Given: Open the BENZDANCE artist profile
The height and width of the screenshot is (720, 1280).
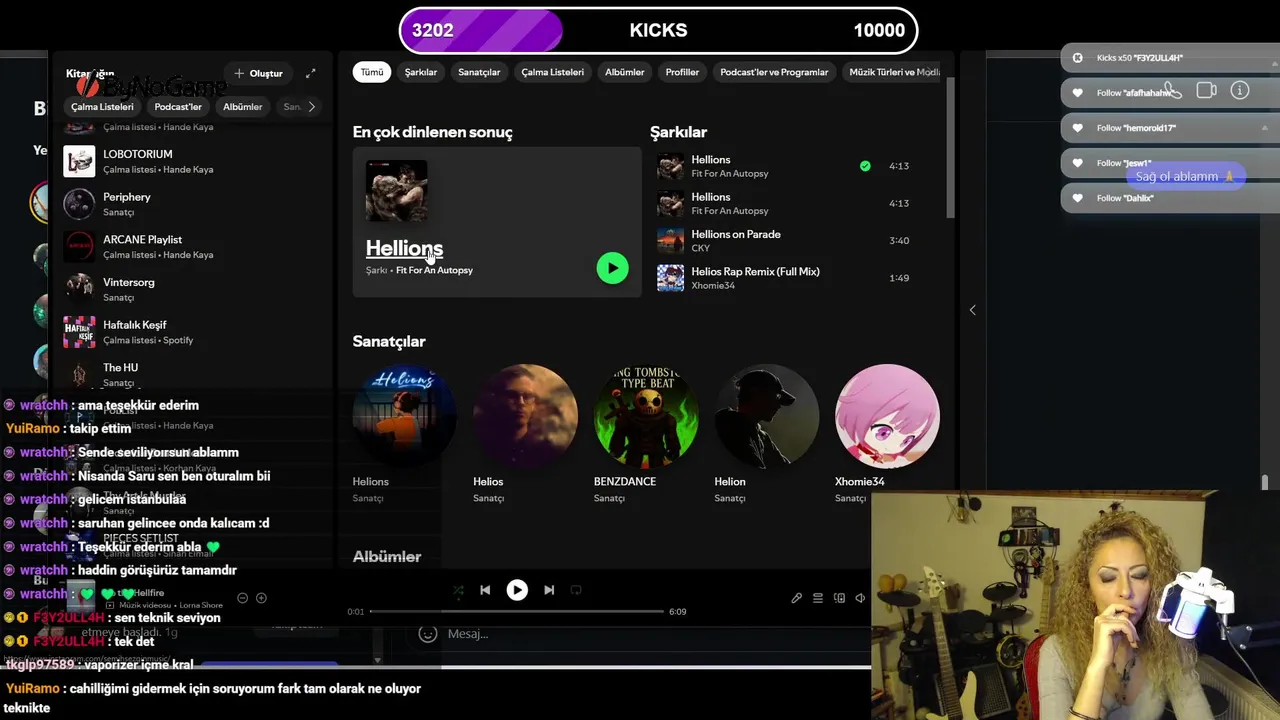Looking at the screenshot, I should click(x=646, y=416).
